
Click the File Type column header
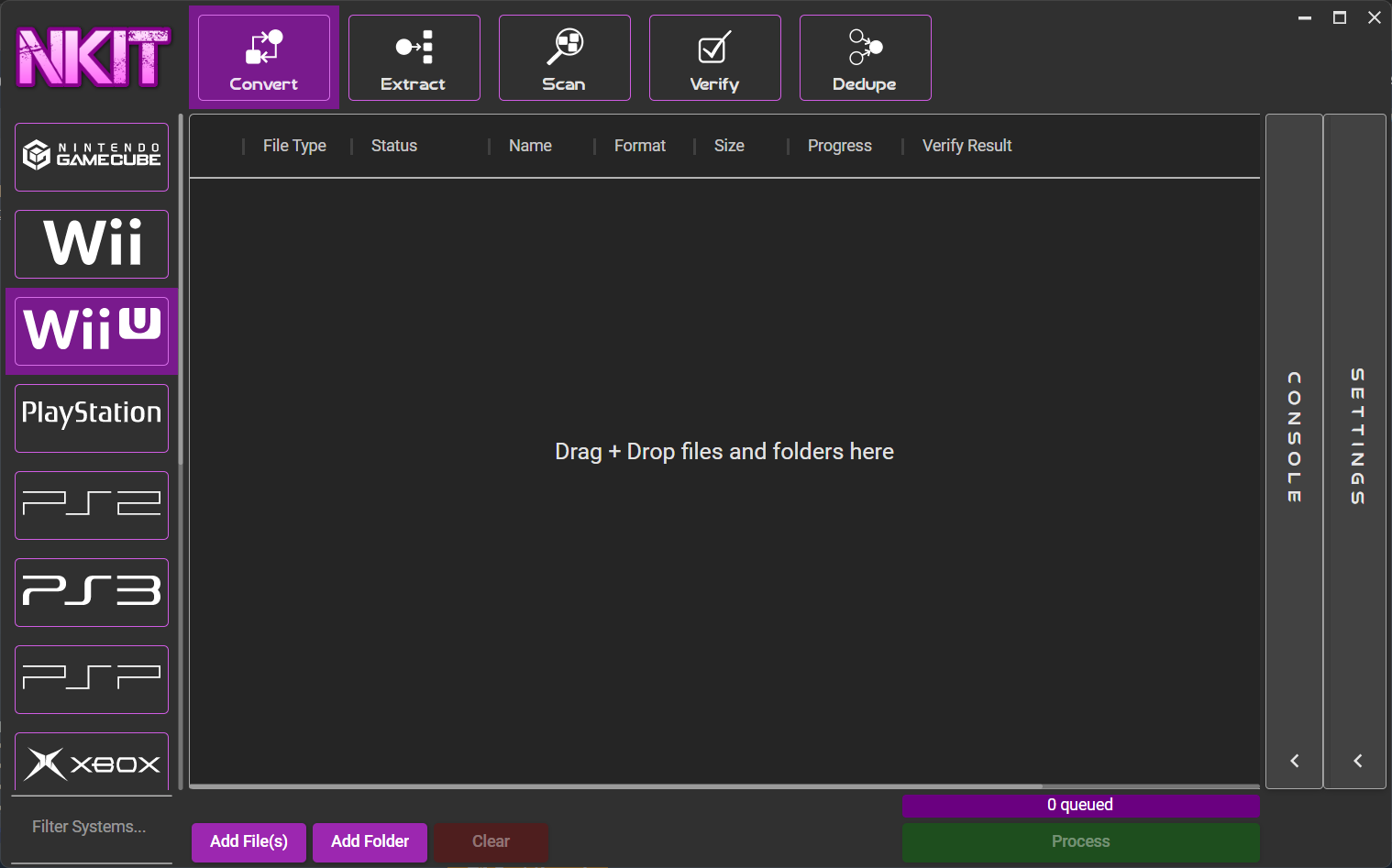click(294, 146)
